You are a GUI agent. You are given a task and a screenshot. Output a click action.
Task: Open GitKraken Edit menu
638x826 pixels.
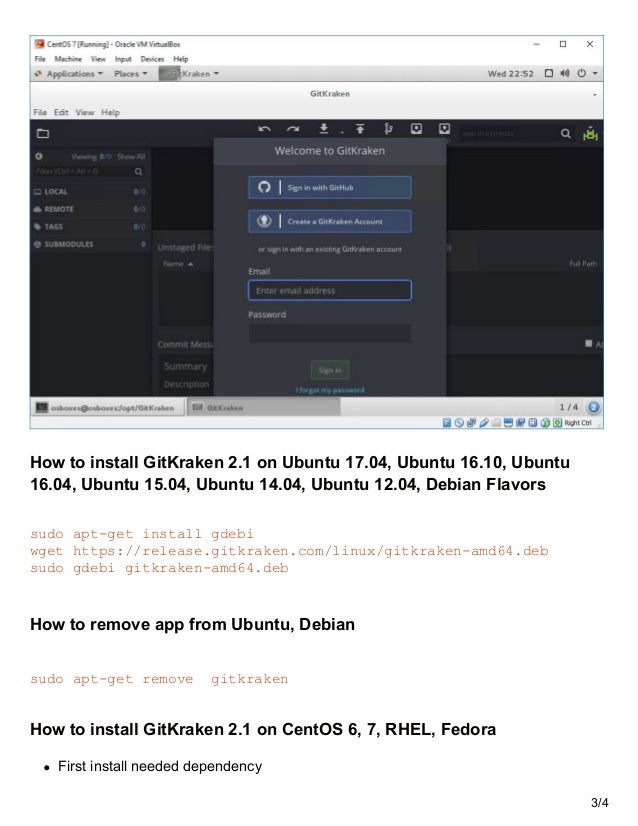pyautogui.click(x=61, y=112)
